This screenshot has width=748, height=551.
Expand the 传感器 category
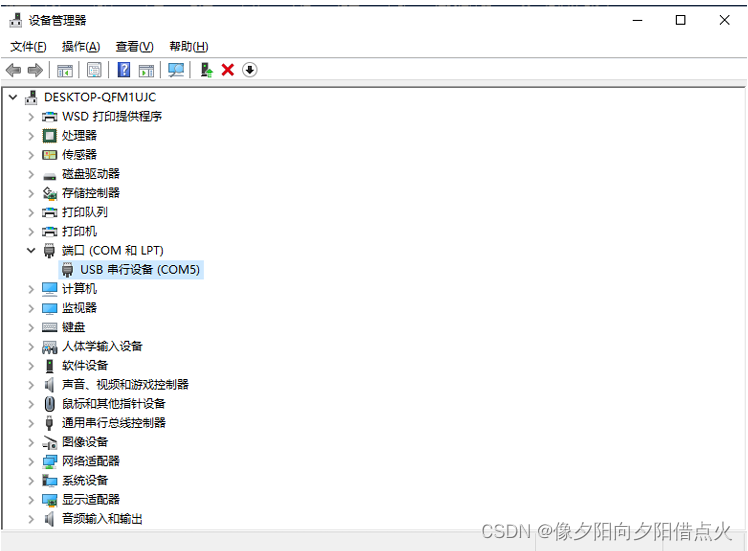(31, 155)
